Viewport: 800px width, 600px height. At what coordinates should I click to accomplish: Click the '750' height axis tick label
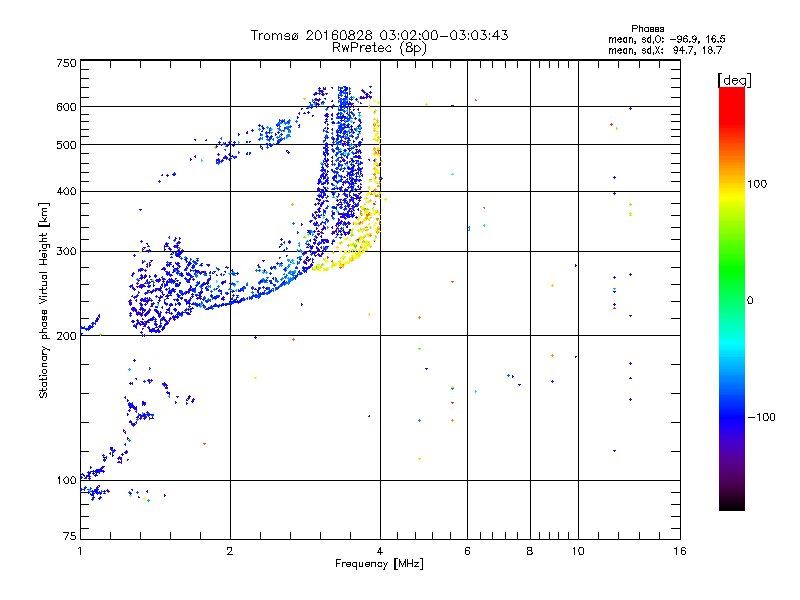pos(66,63)
